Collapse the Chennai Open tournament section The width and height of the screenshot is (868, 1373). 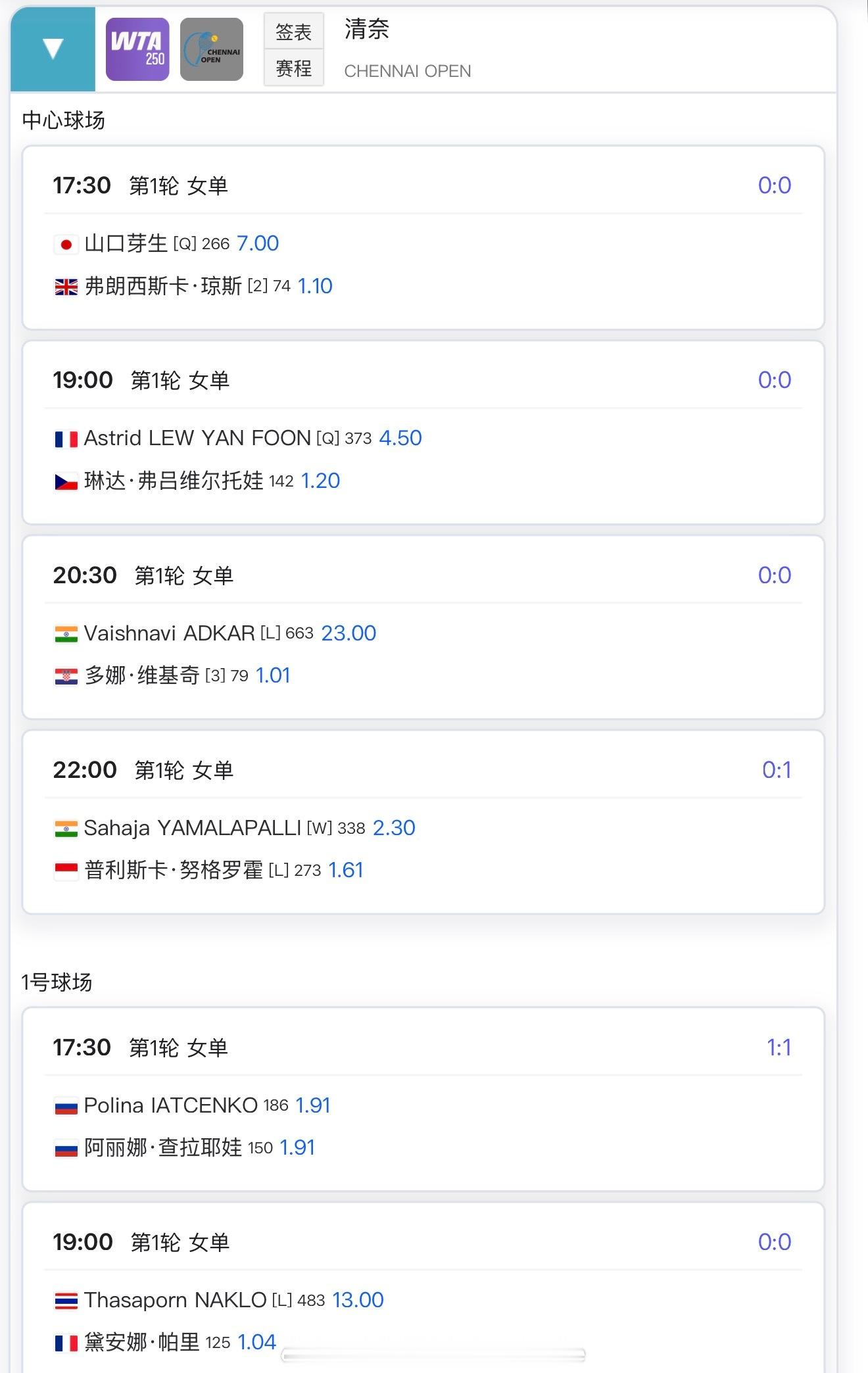53,49
